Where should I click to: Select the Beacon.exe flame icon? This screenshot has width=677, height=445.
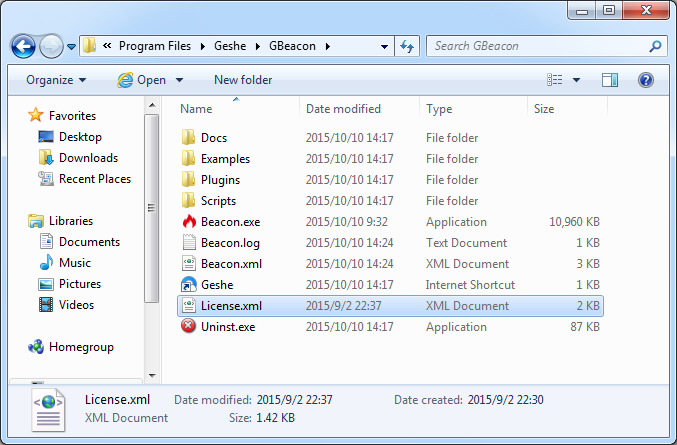(189, 221)
